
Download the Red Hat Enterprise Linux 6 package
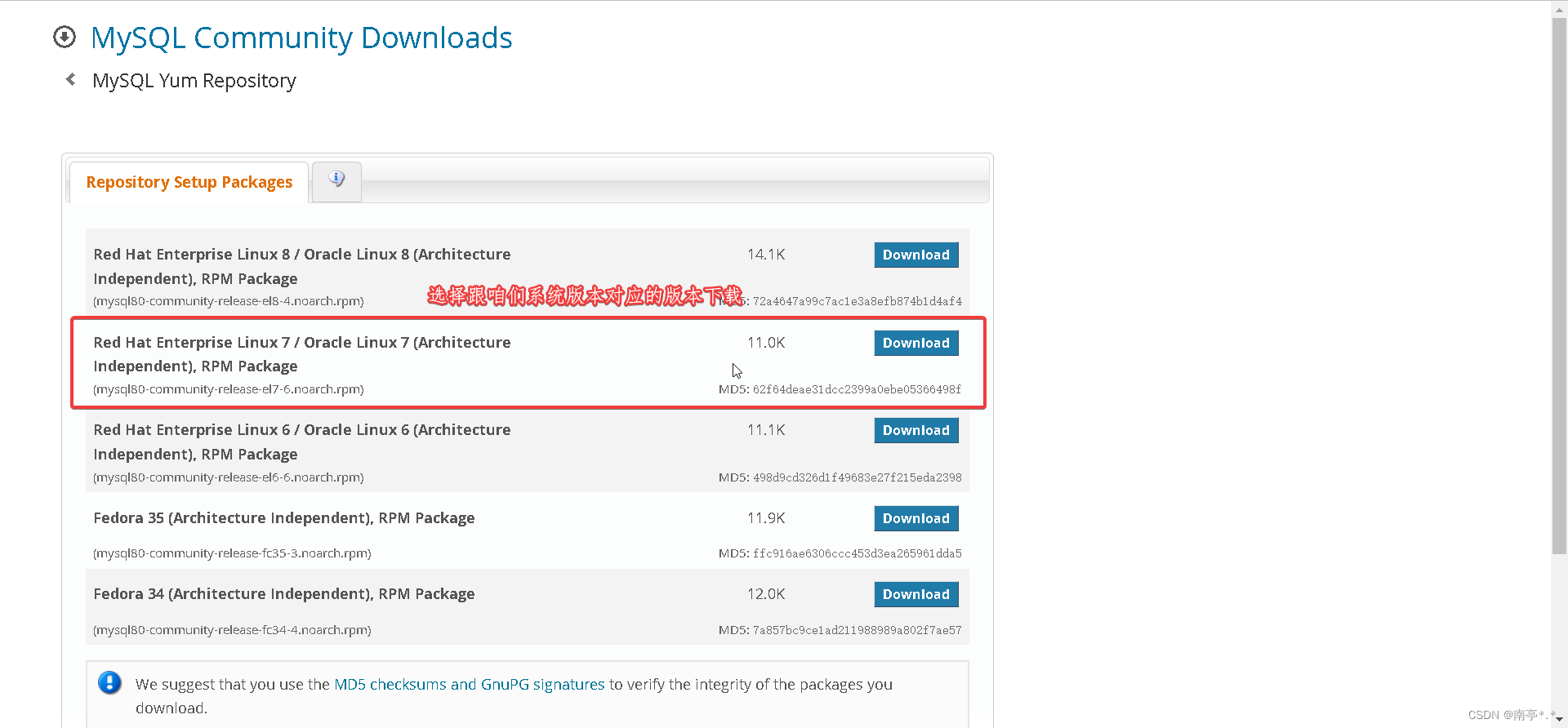coord(916,430)
